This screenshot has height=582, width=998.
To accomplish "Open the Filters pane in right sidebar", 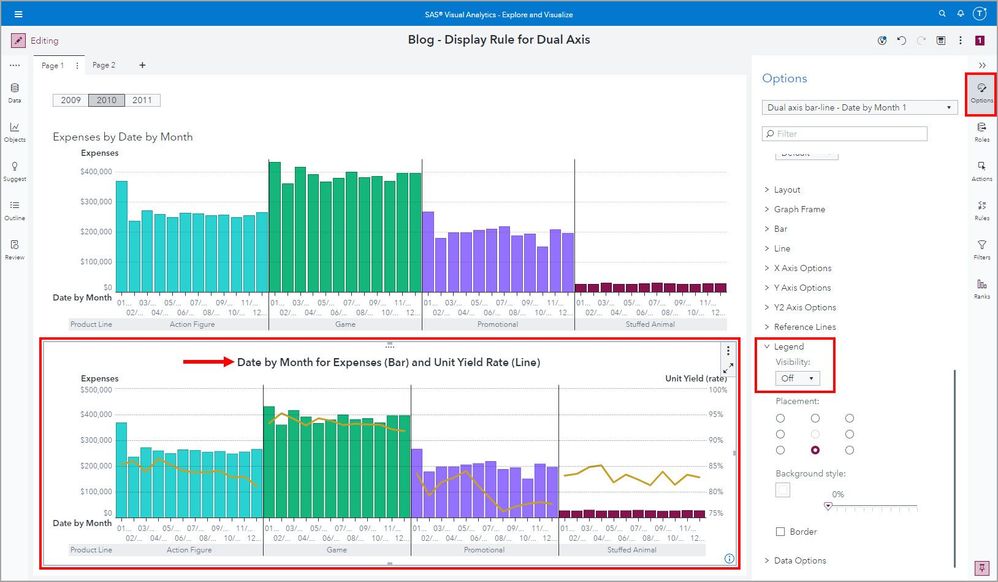I will [x=981, y=250].
